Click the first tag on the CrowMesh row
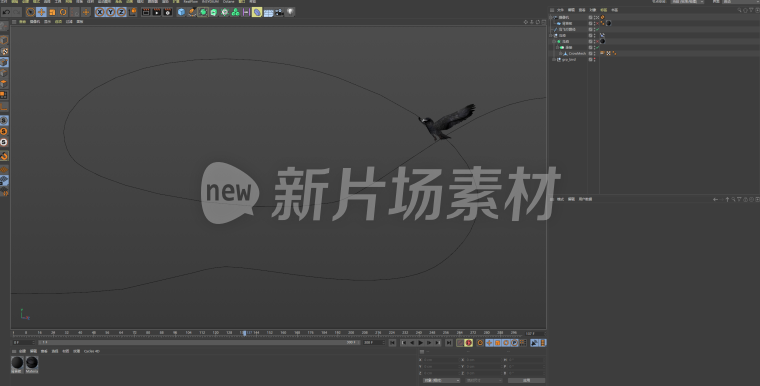760x386 pixels. [x=602, y=53]
